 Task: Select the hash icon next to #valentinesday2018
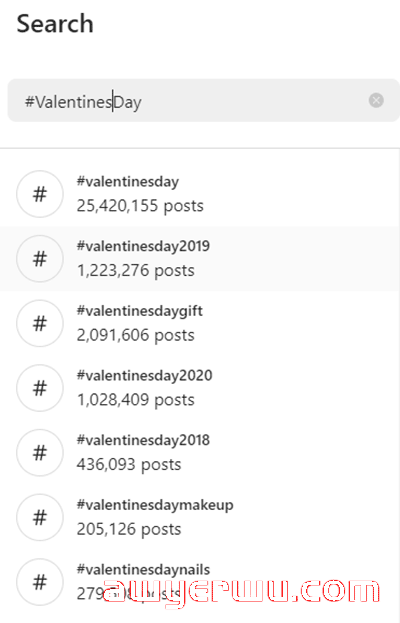tap(40, 453)
